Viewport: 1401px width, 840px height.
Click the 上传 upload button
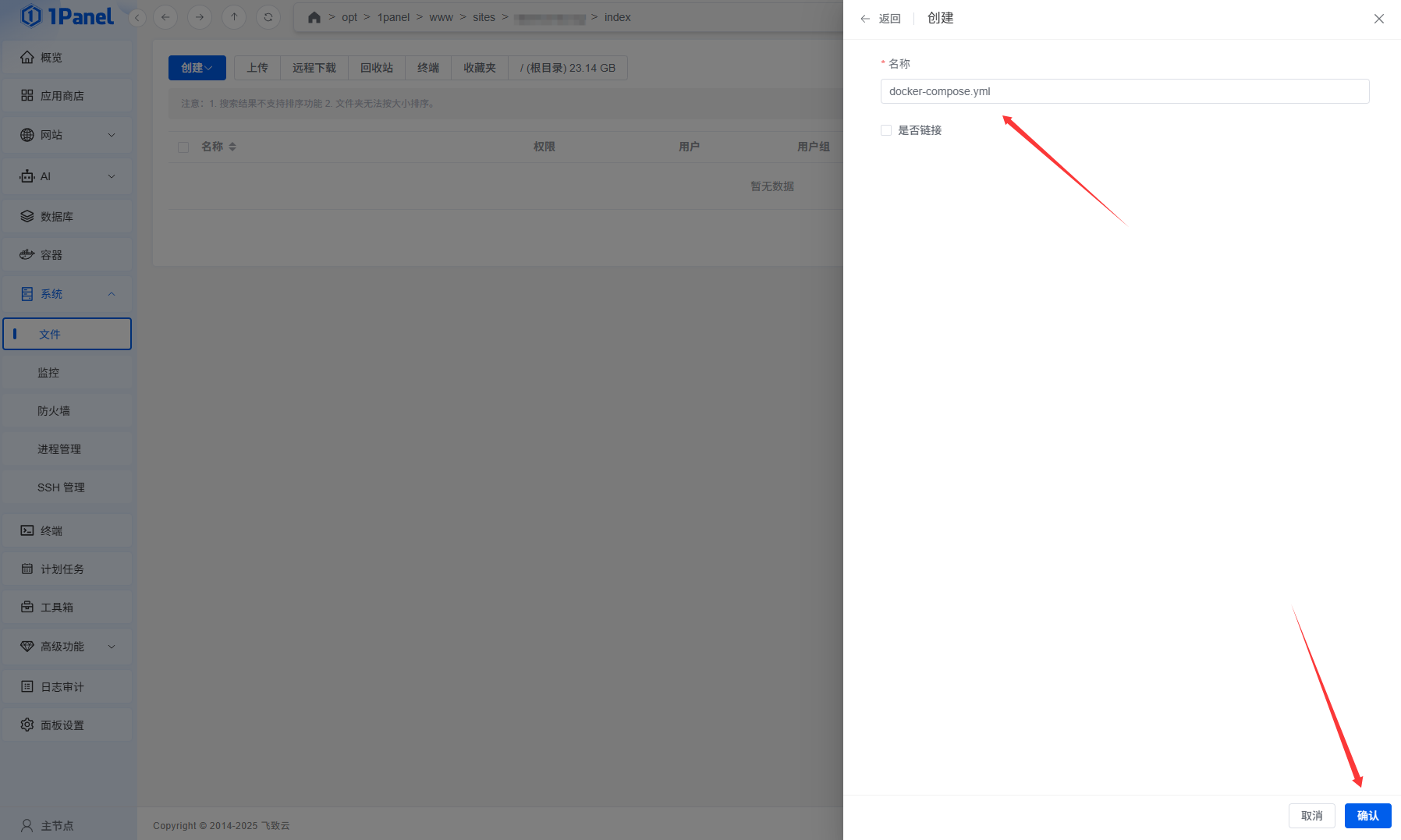[x=257, y=68]
